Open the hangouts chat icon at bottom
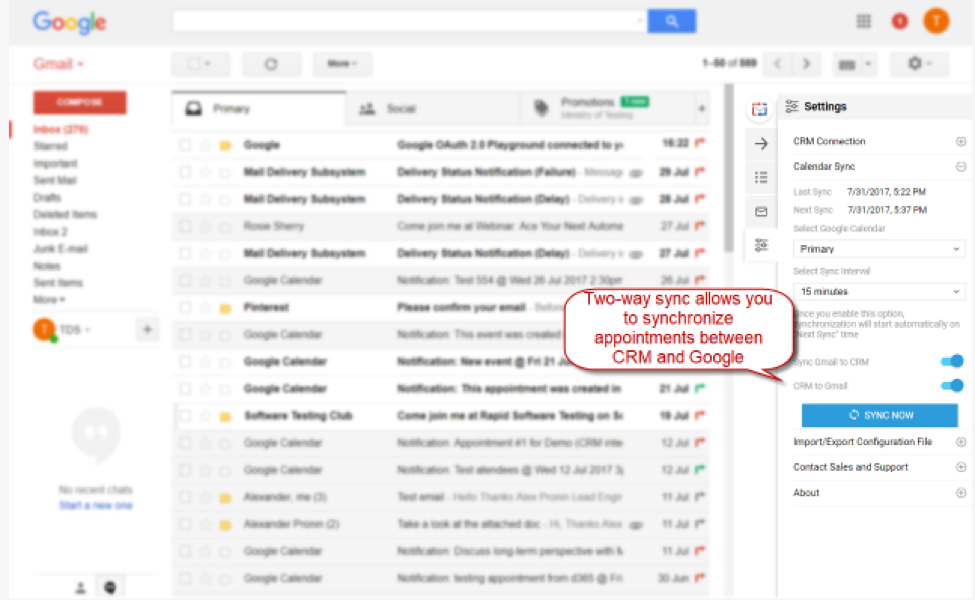The width and height of the screenshot is (975, 600). [x=110, y=588]
